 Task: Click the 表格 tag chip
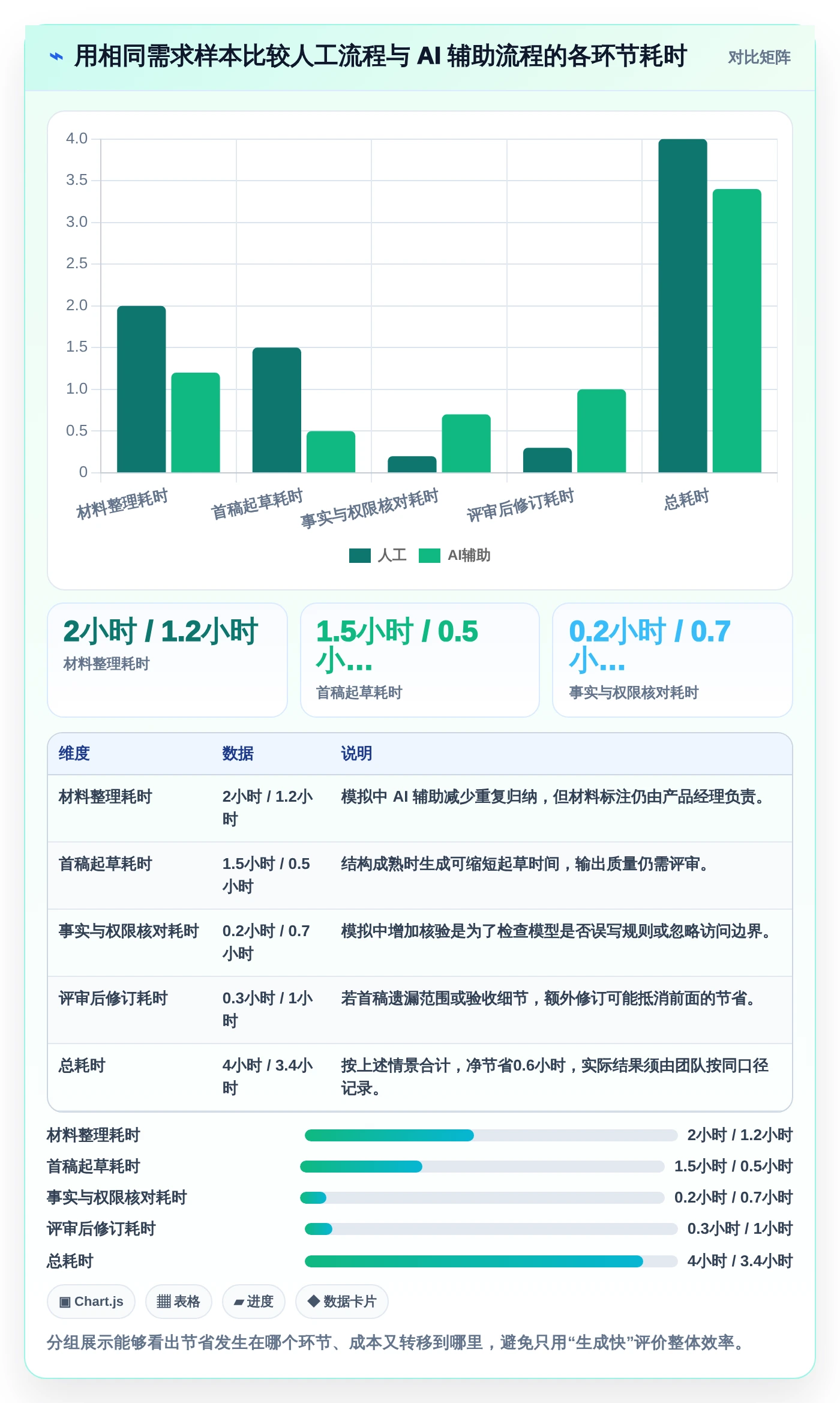(x=178, y=1302)
